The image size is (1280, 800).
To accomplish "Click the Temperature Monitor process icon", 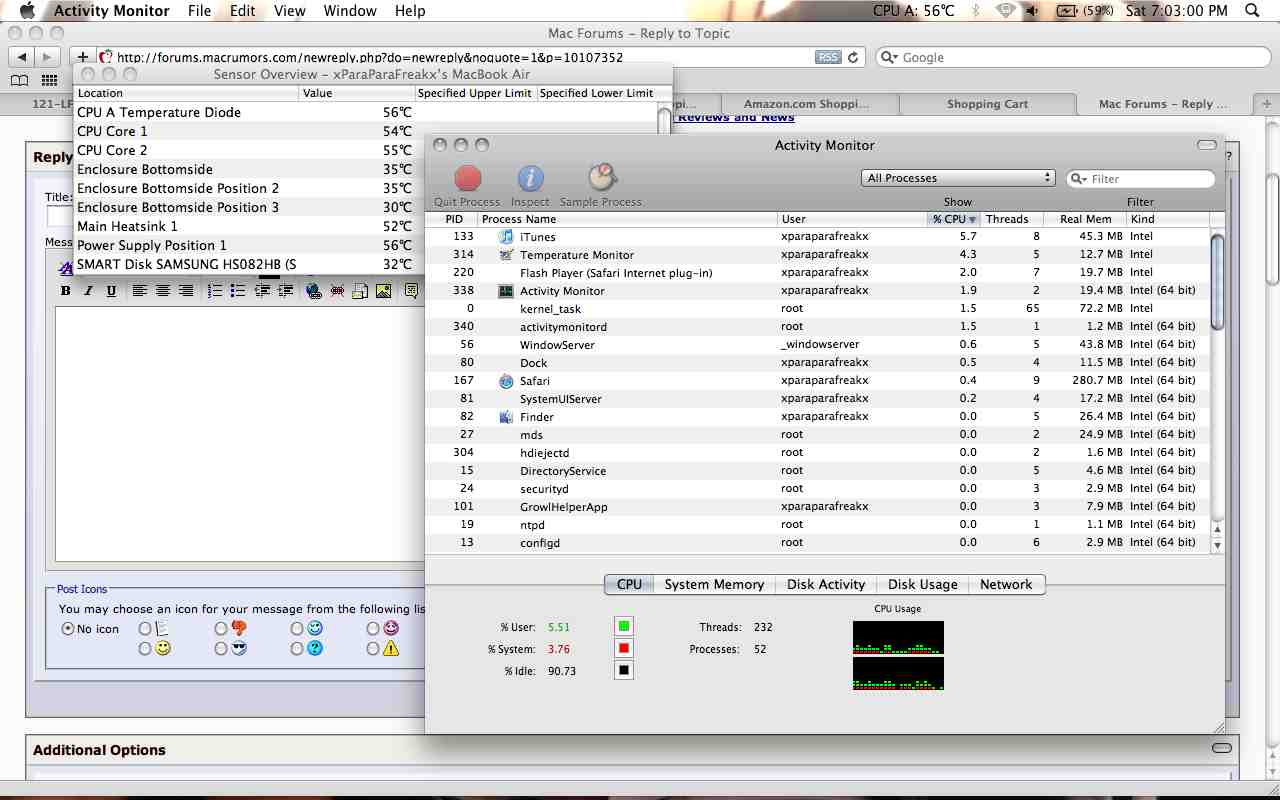I will point(506,255).
